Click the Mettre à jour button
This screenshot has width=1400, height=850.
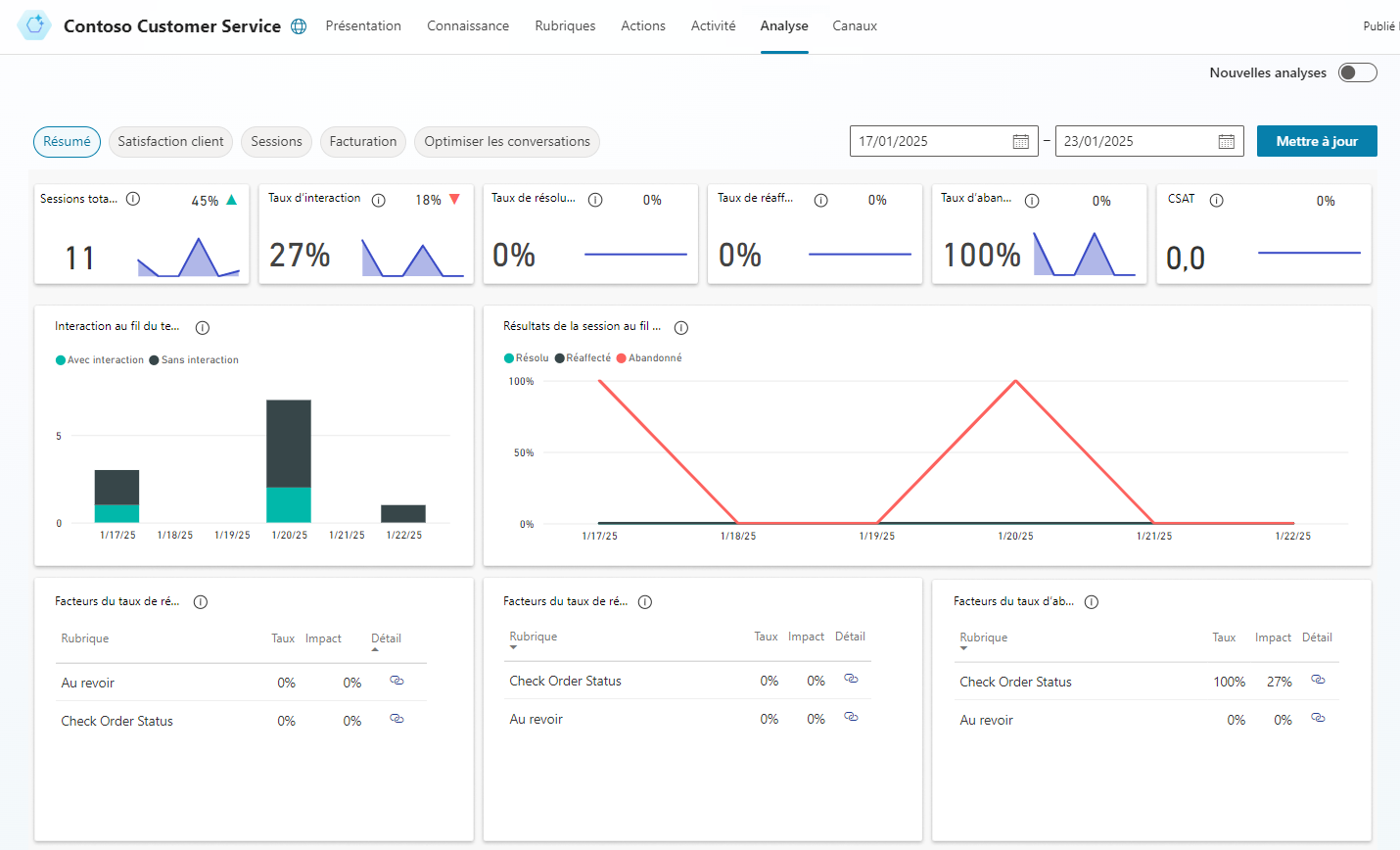pos(1316,141)
